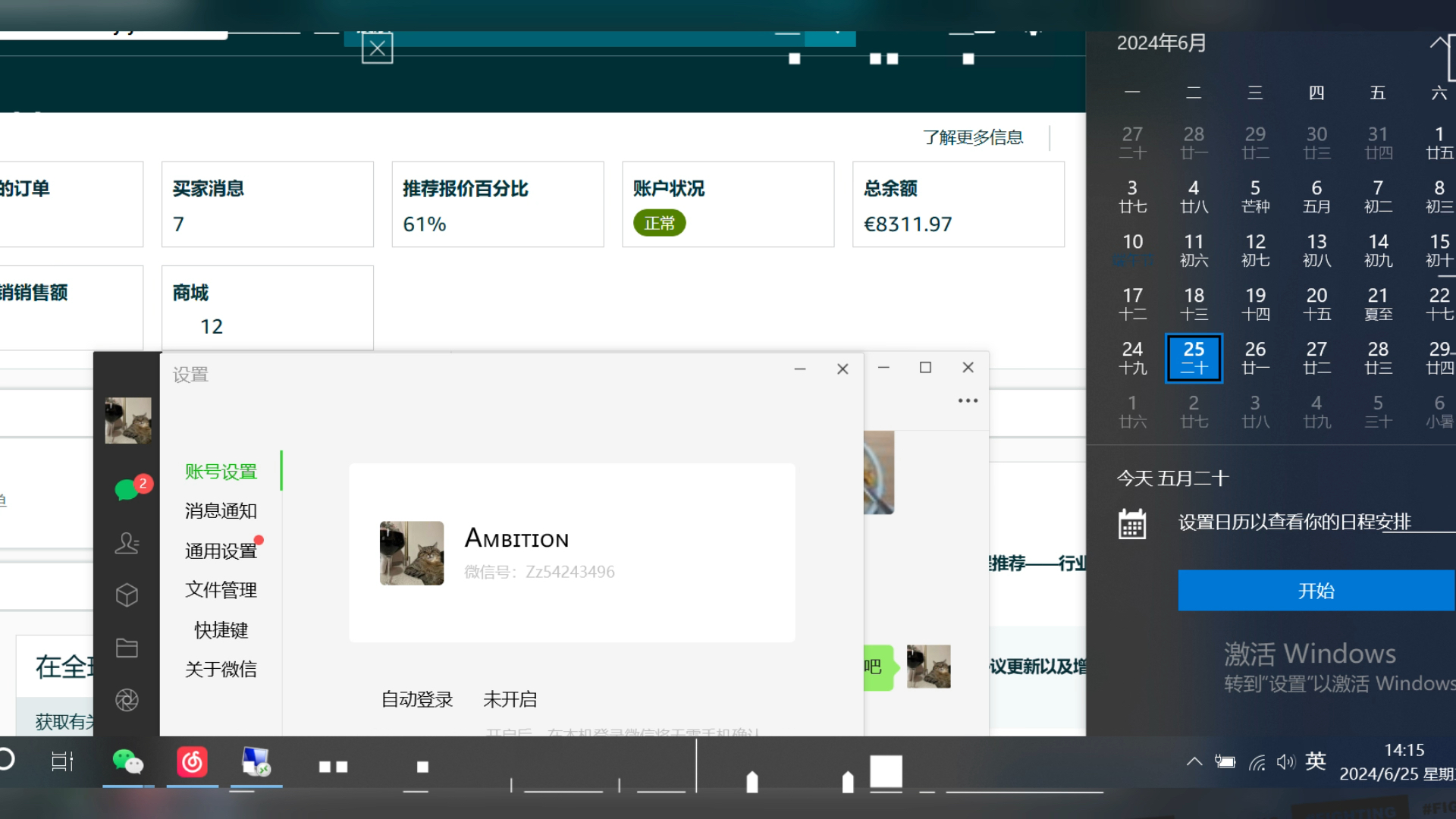Open WeChat favorites cube icon
Screen dimensions: 1456x819
tap(127, 595)
